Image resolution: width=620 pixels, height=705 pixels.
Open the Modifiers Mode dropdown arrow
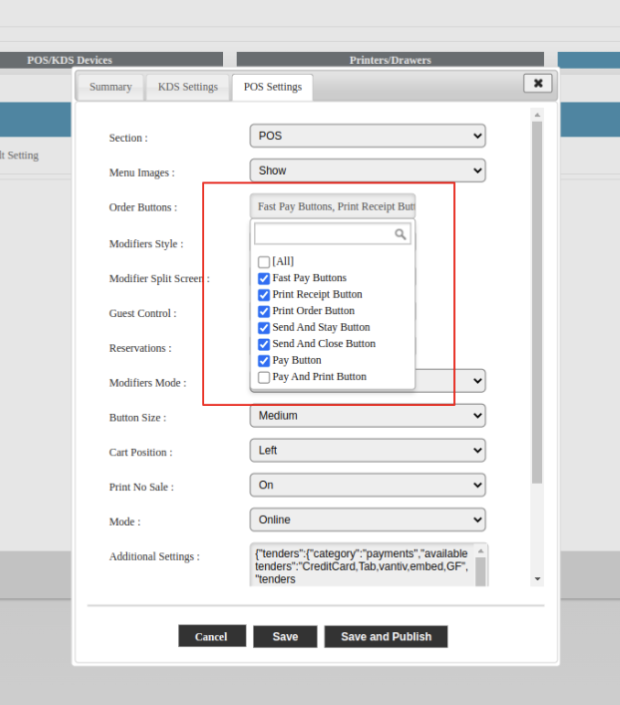point(477,381)
